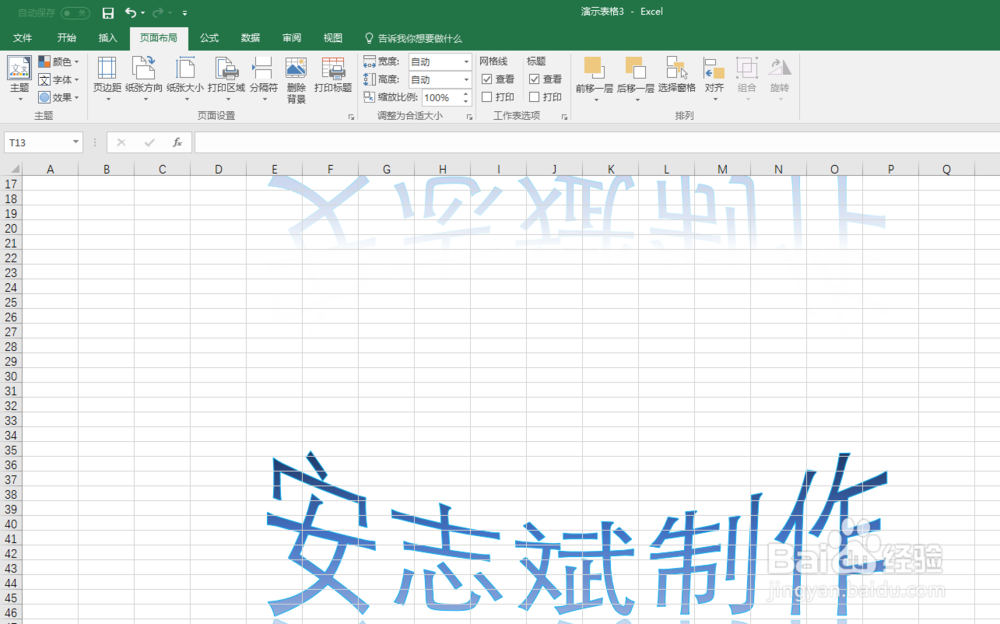Select column Q header
1000x624 pixels.
point(946,169)
